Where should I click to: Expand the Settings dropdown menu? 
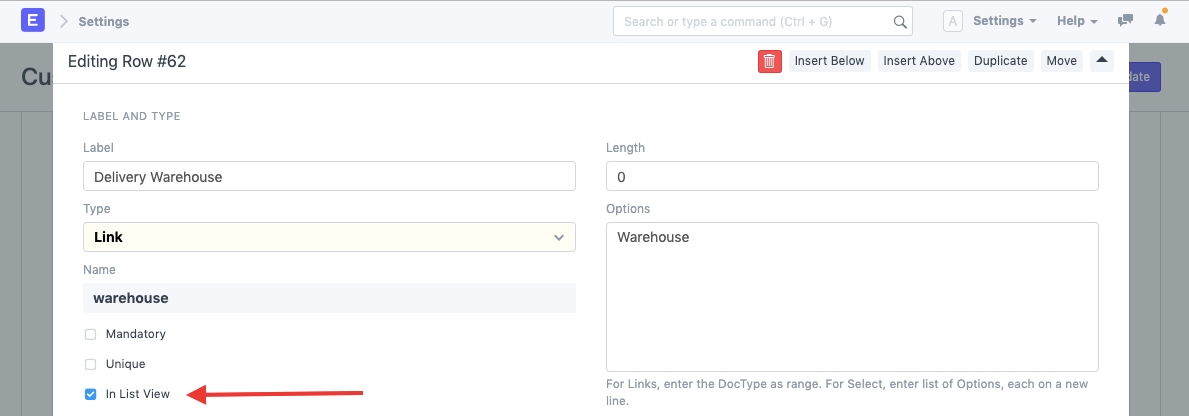pos(1004,21)
